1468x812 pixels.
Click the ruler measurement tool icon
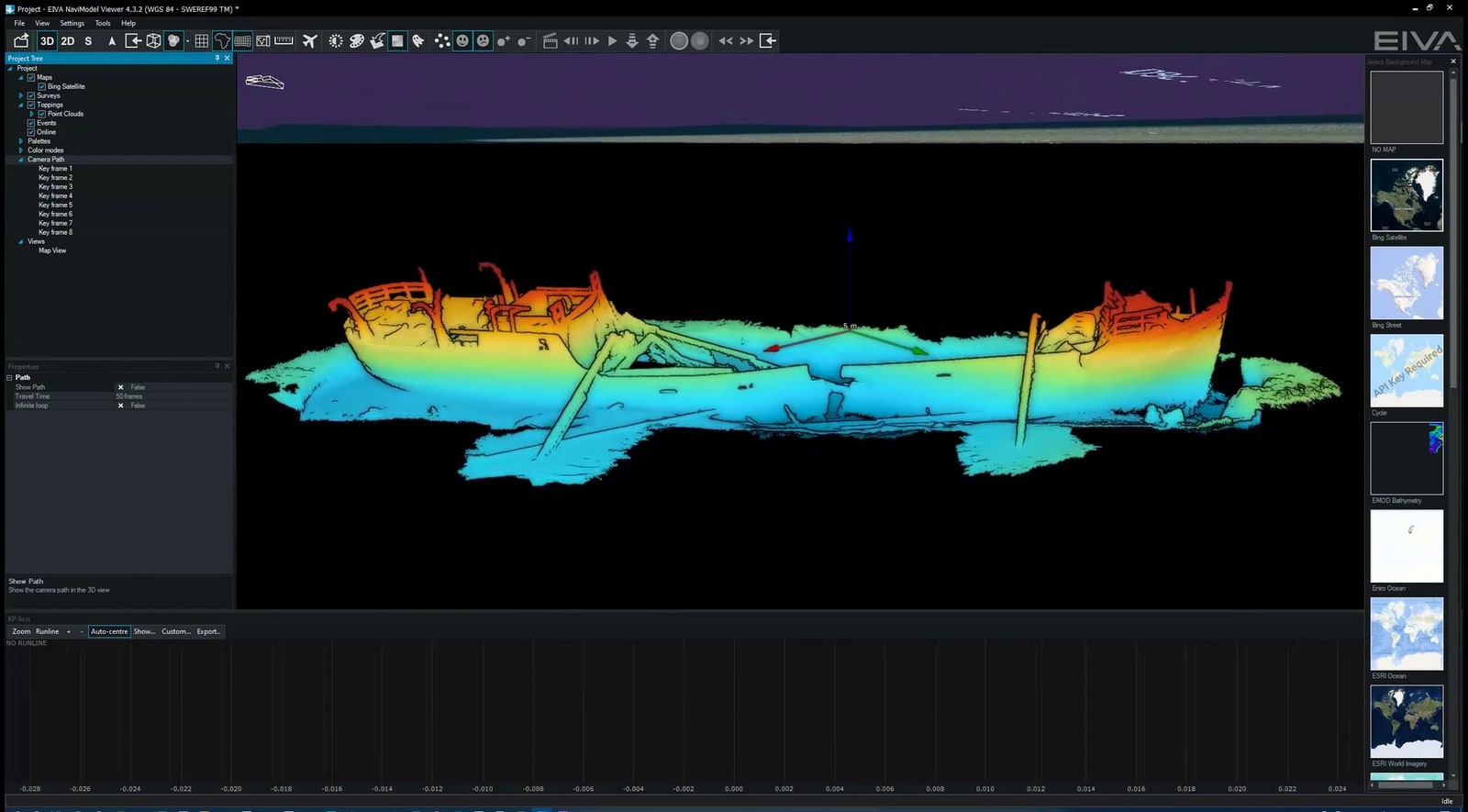pyautogui.click(x=284, y=41)
